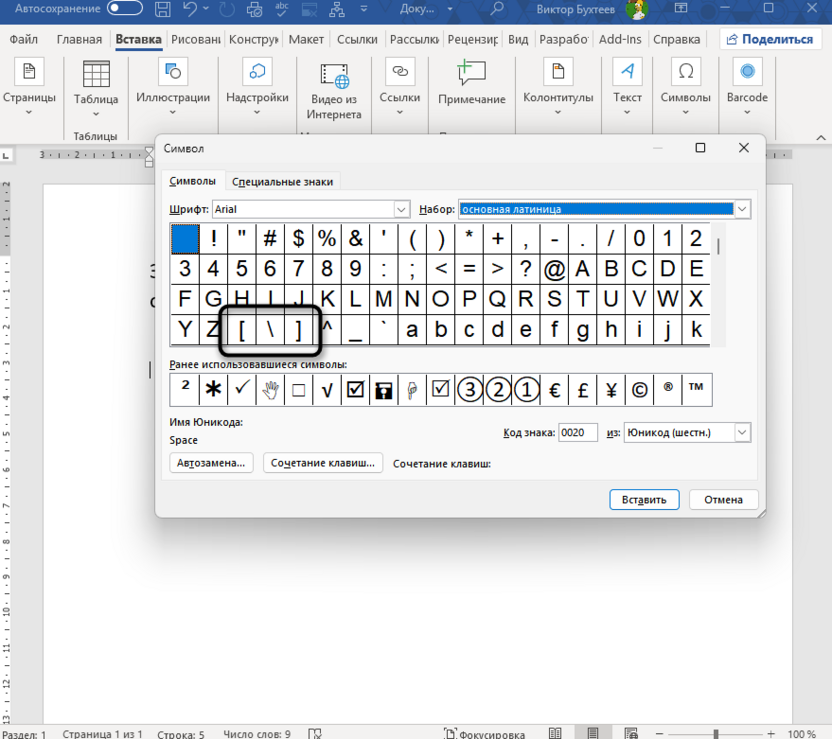Switch to print layout view icon

point(593,734)
